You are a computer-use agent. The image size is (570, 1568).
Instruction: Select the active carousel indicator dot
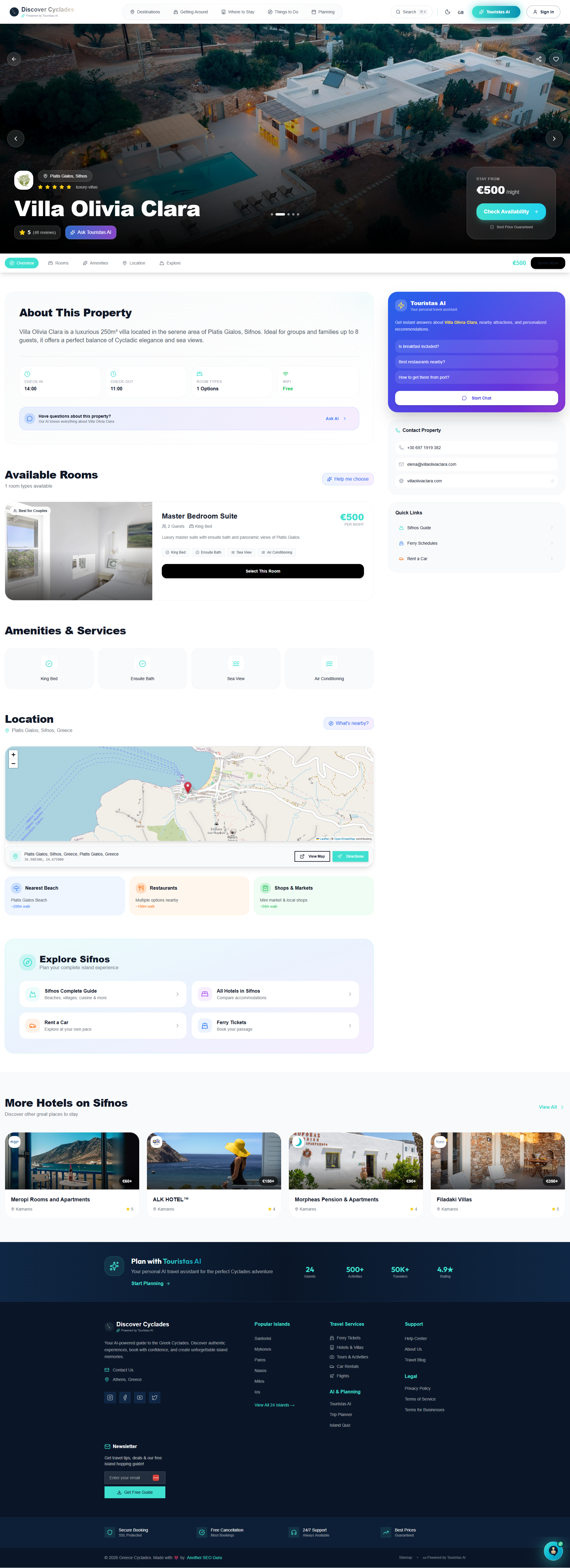pyautogui.click(x=280, y=214)
